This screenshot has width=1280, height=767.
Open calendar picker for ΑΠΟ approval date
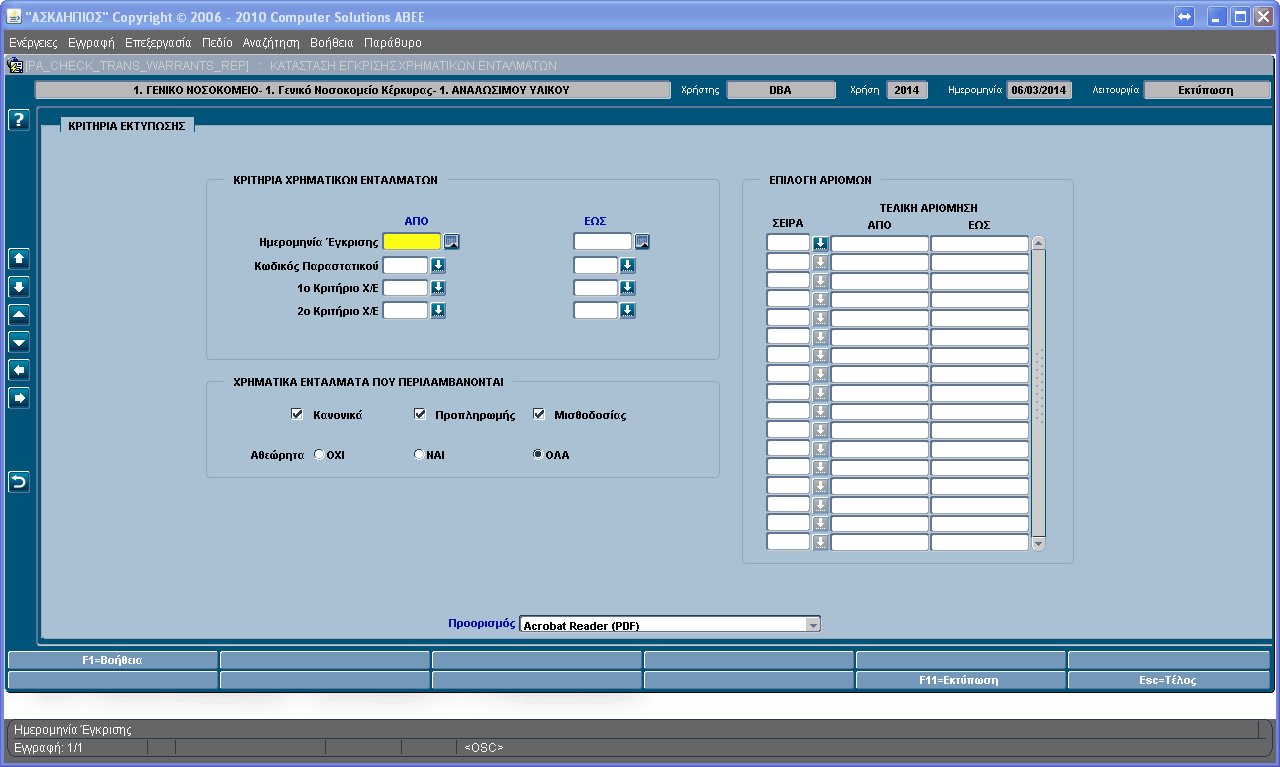(452, 241)
